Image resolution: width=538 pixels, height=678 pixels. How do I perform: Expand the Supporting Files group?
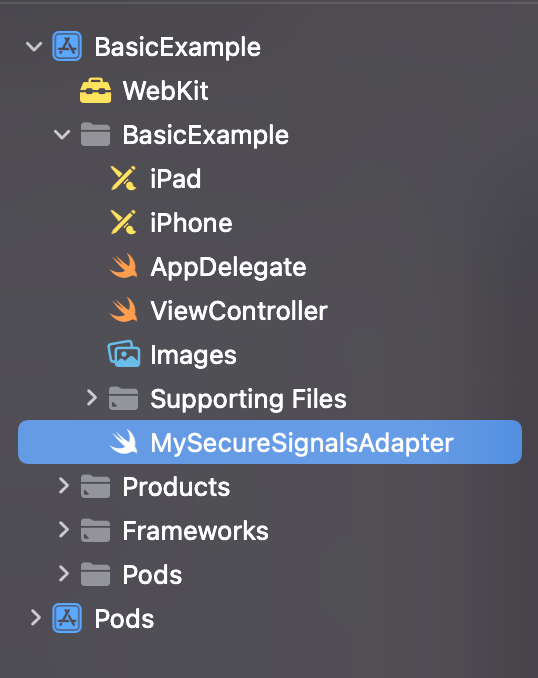pos(91,398)
